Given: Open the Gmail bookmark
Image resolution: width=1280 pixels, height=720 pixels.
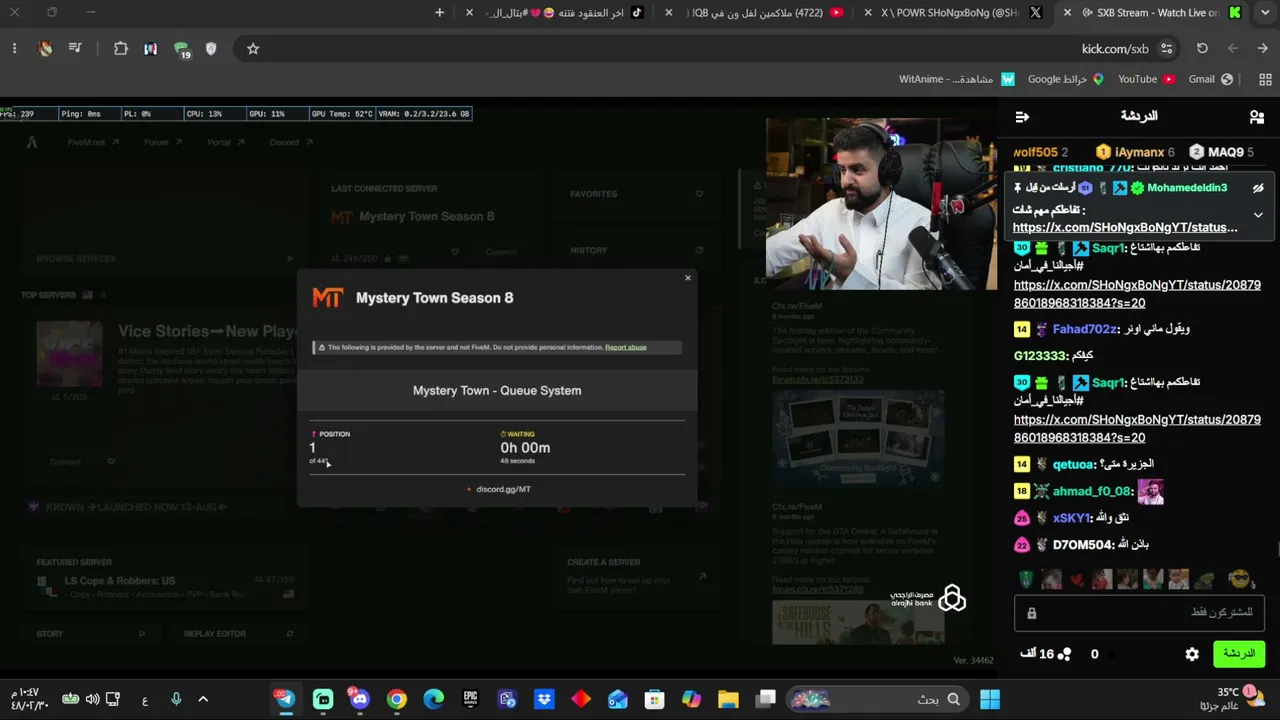Looking at the screenshot, I should click(x=1211, y=79).
